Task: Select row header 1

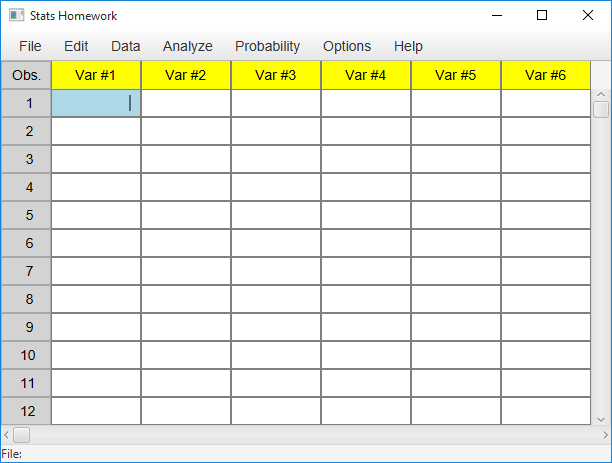Action: (26, 103)
